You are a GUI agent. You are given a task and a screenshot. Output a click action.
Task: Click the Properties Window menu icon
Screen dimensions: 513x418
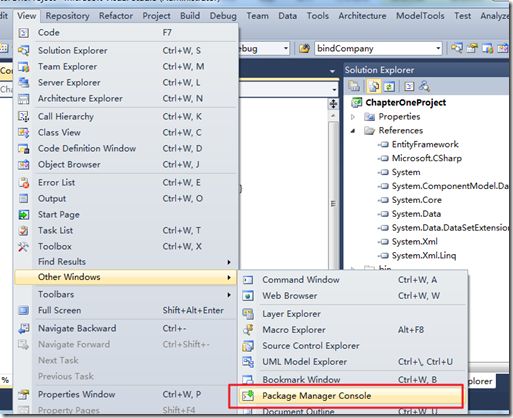(x=23, y=394)
